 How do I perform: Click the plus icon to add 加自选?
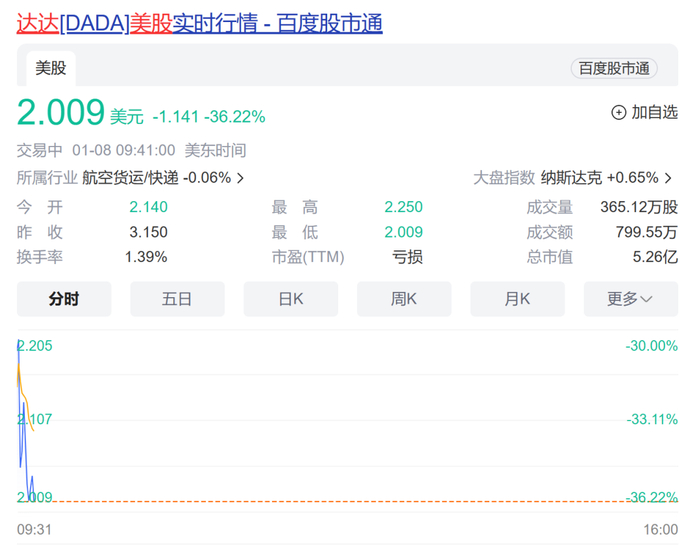tap(618, 112)
